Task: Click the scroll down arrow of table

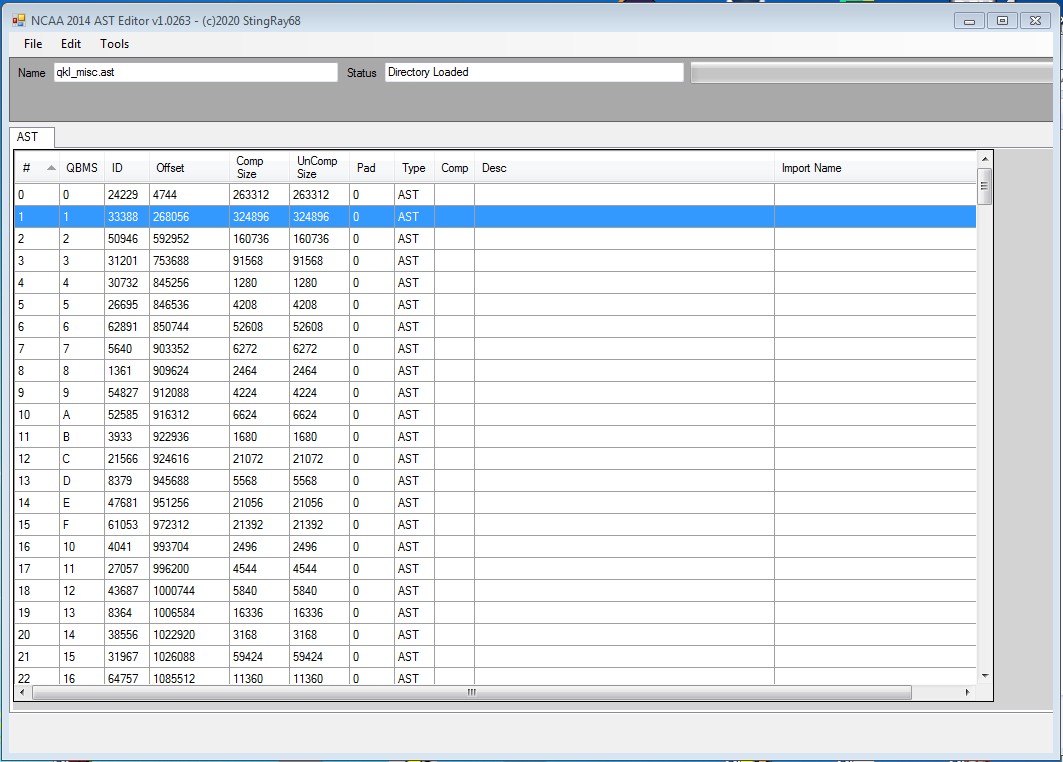Action: tap(985, 676)
